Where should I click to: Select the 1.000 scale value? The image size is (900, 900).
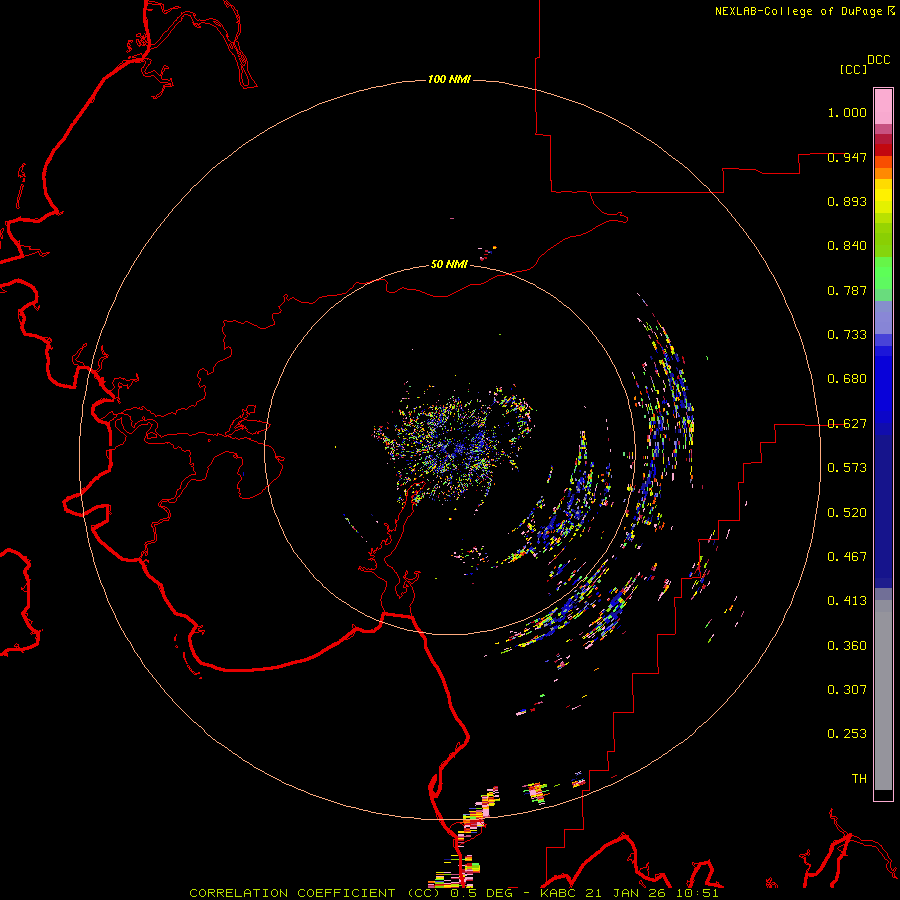(x=847, y=112)
